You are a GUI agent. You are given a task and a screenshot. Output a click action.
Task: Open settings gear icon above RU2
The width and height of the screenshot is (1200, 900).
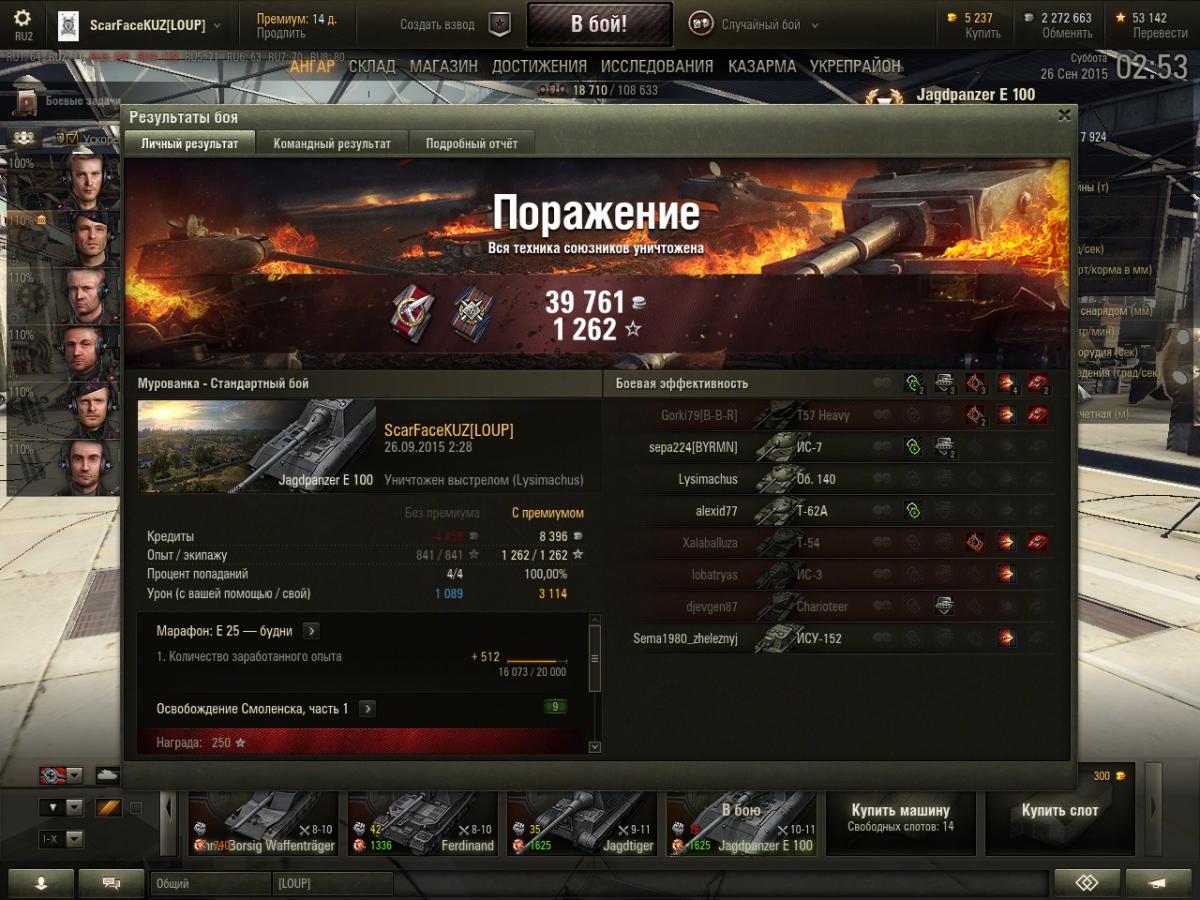tap(23, 19)
